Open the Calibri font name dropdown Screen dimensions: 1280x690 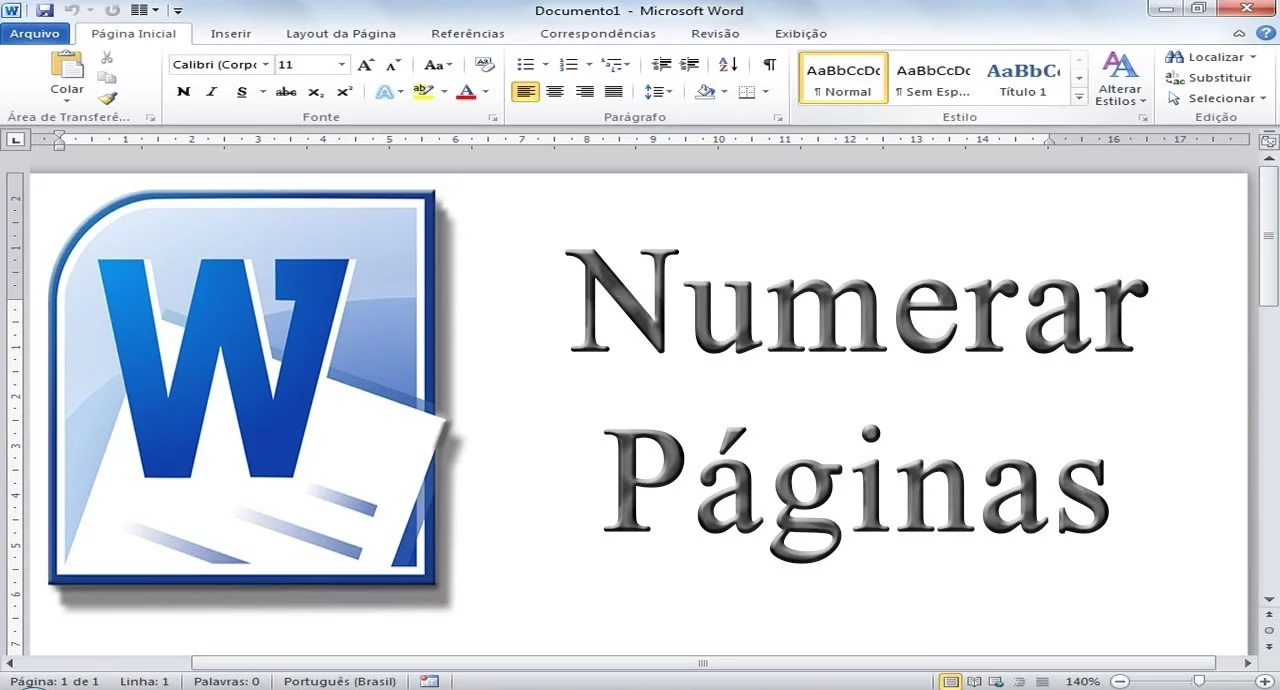pos(265,65)
